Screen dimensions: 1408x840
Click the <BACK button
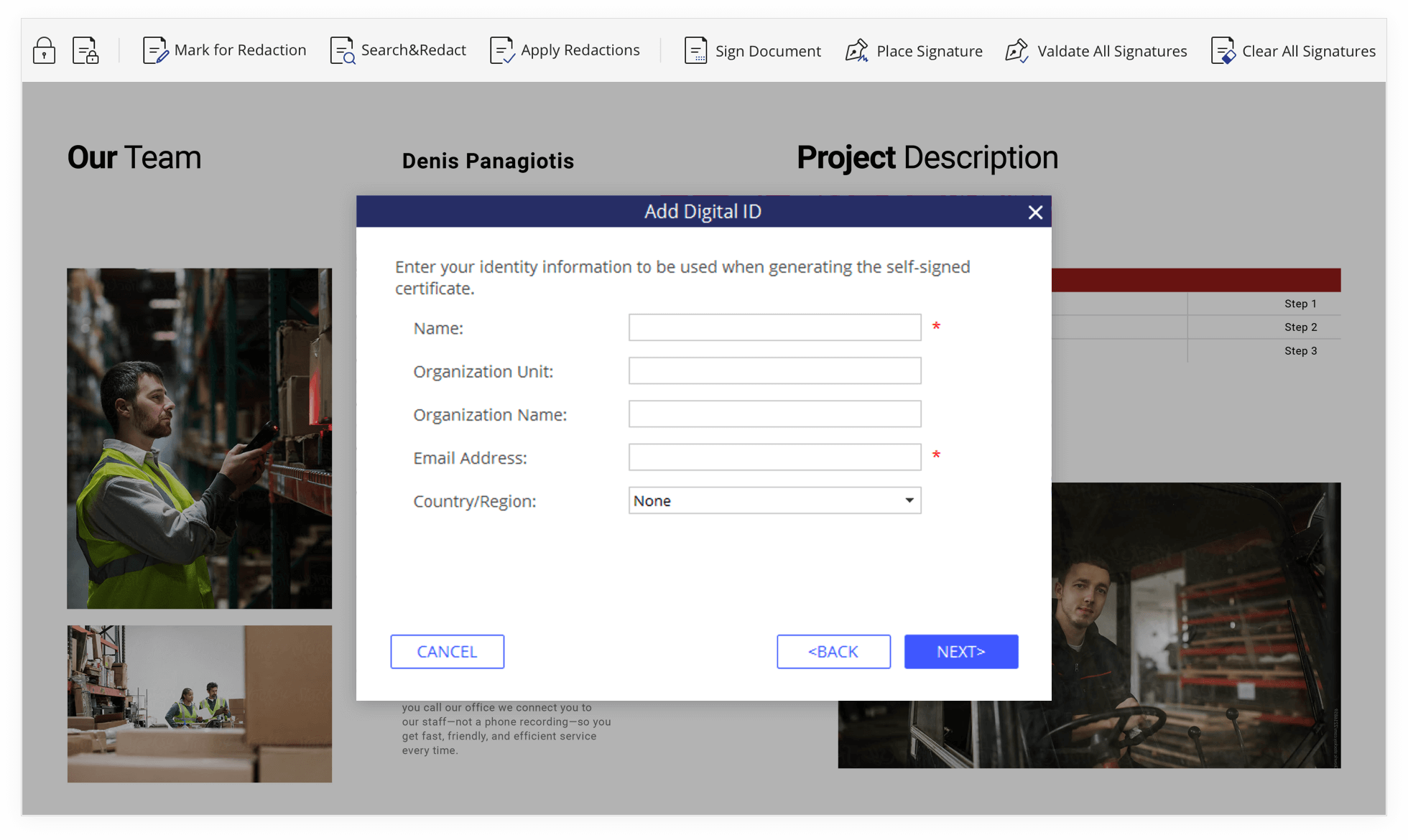(x=833, y=651)
